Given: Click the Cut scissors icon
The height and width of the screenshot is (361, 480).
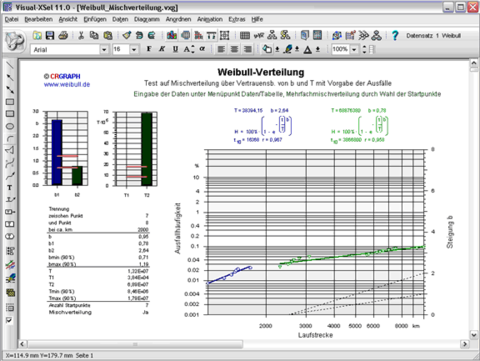Looking at the screenshot, I should 81,35.
